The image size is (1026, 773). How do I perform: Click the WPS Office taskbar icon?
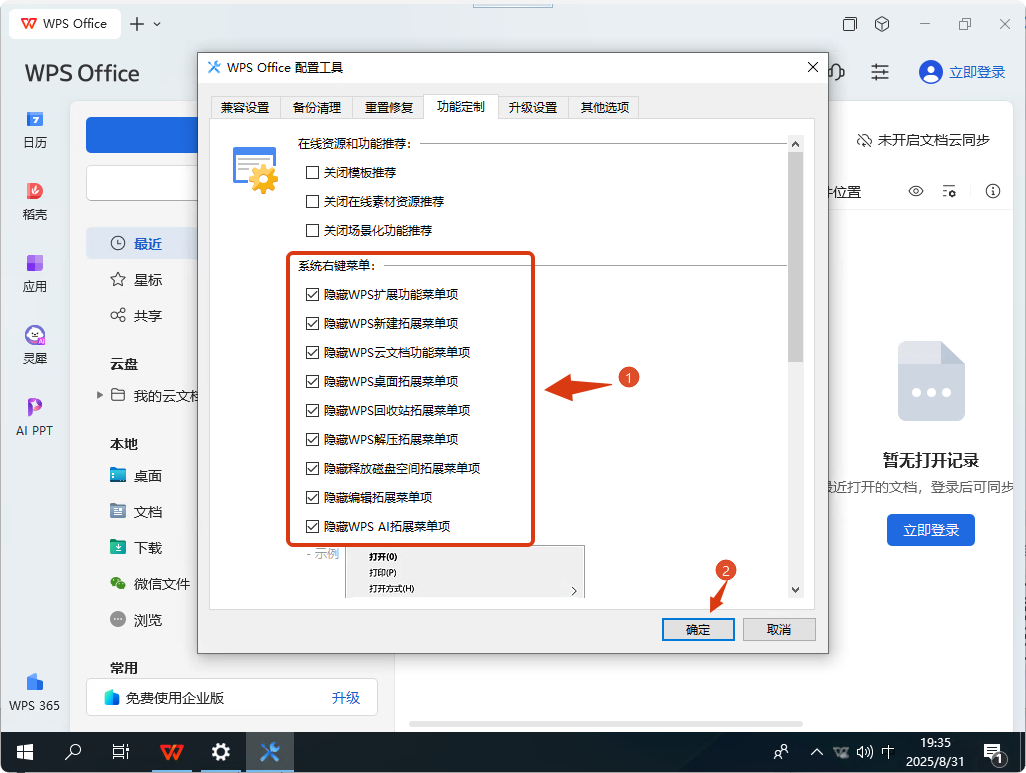[x=172, y=752]
